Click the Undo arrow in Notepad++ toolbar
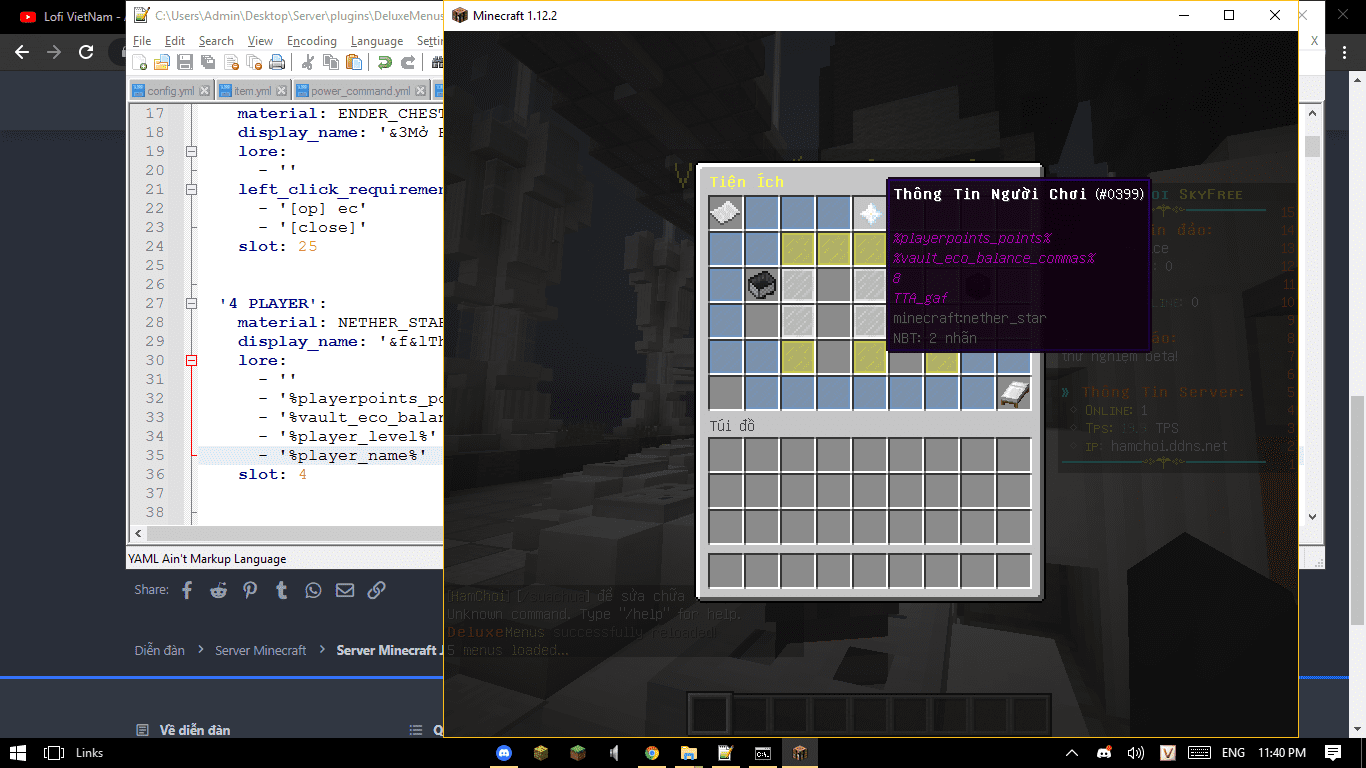Screen dimensions: 1366x768 tap(385, 62)
